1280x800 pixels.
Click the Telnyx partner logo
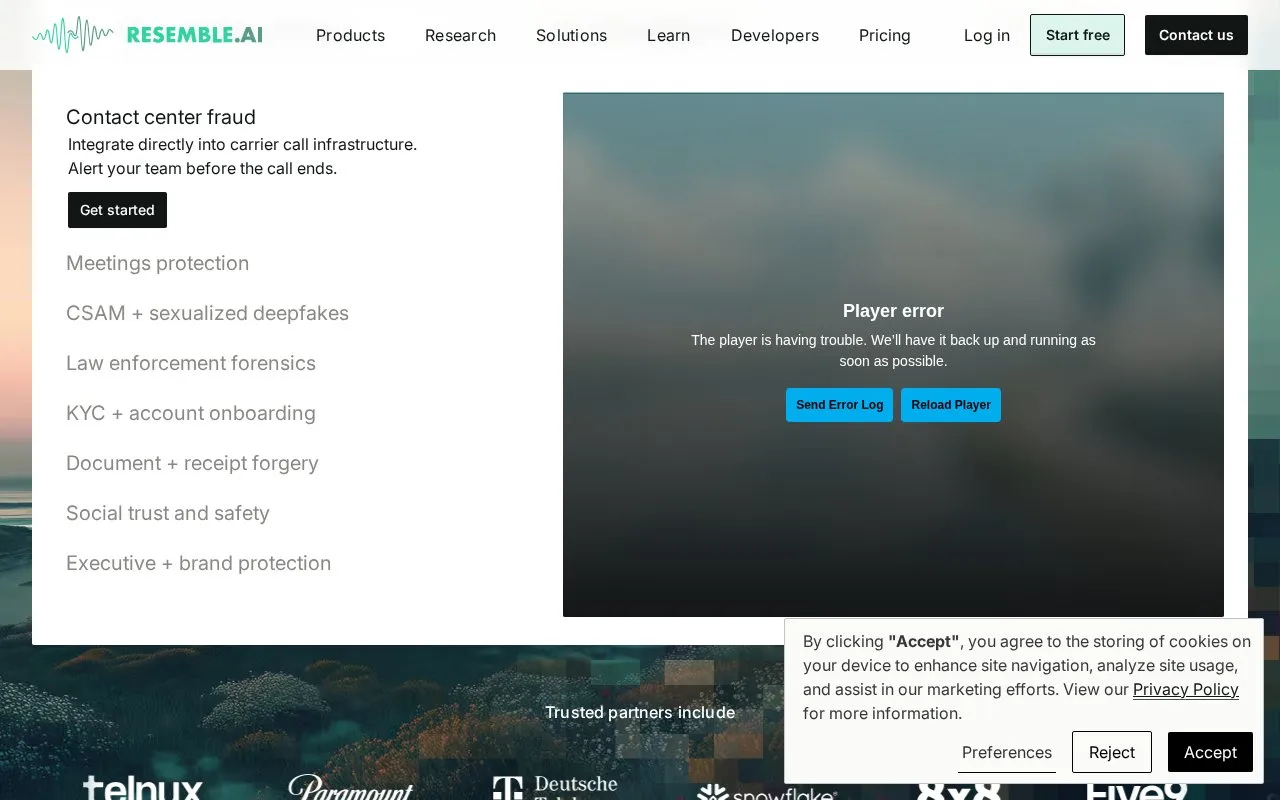pos(143,787)
